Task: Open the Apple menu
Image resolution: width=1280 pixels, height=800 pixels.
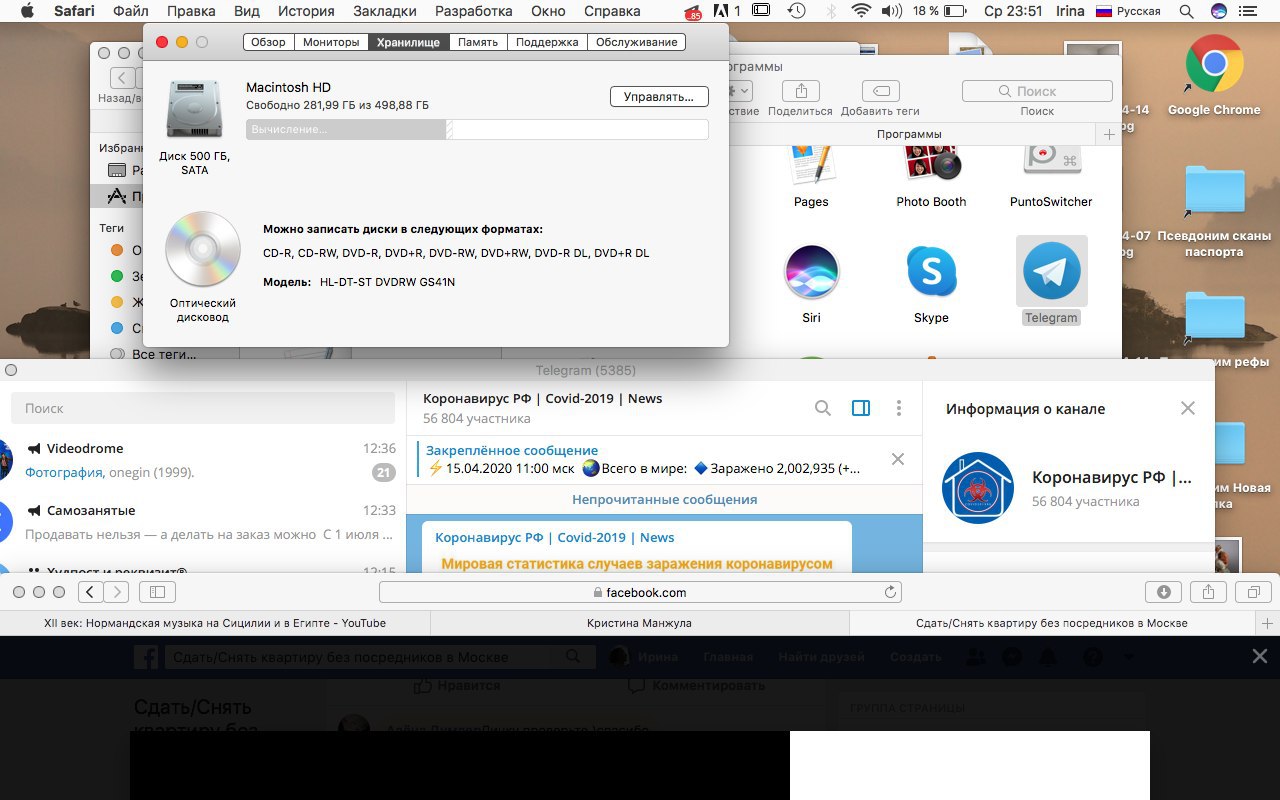Action: pos(27,12)
